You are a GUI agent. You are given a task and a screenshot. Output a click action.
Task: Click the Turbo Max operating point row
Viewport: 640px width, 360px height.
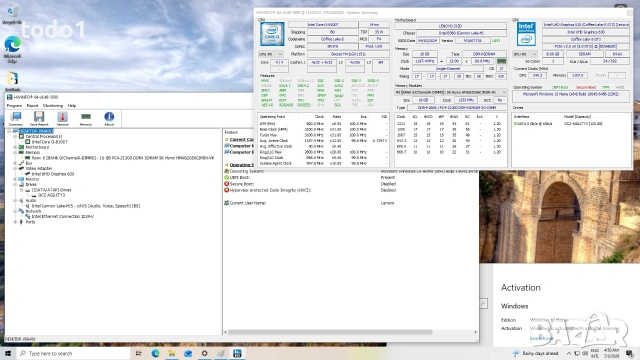(323, 135)
